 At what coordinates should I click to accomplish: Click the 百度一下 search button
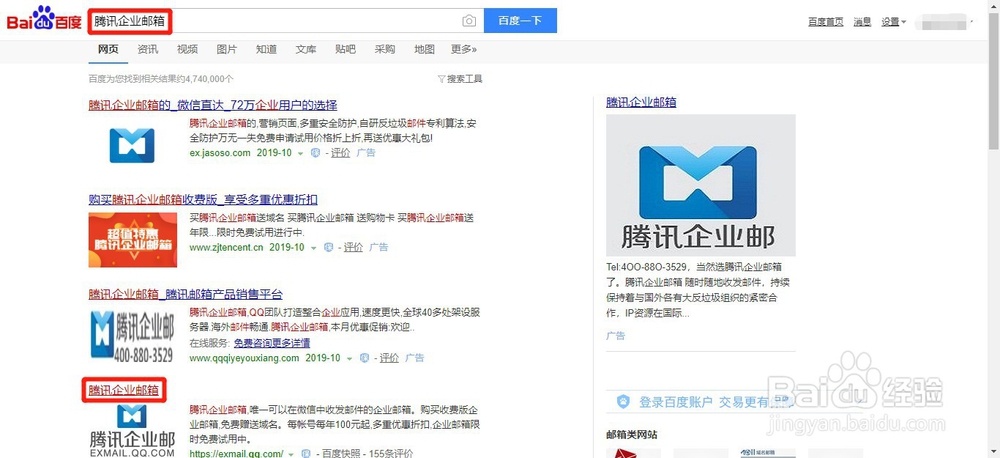520,20
